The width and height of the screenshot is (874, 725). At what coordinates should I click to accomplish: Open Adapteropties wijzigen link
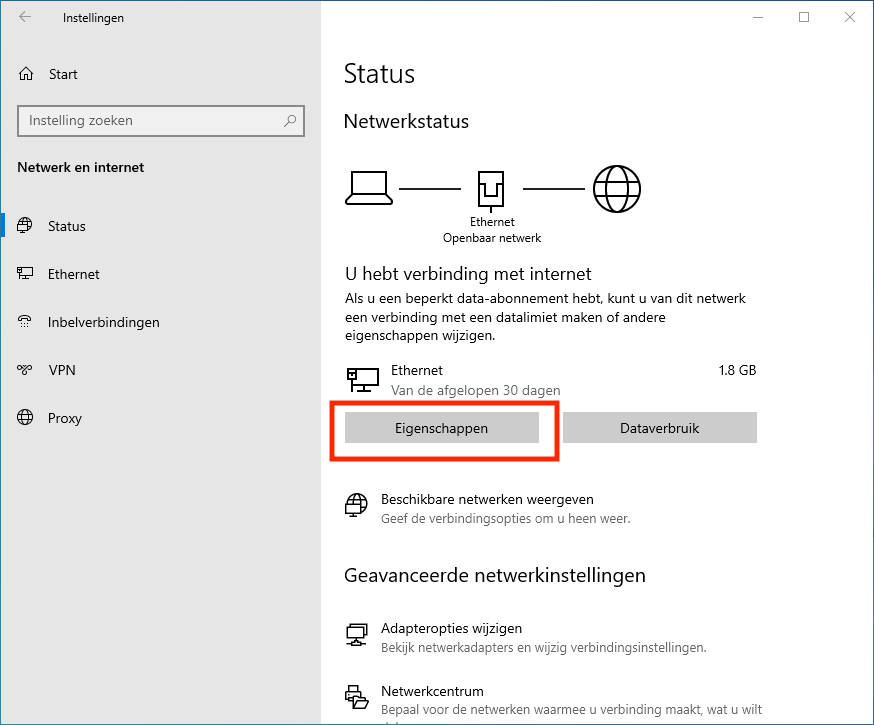click(451, 629)
